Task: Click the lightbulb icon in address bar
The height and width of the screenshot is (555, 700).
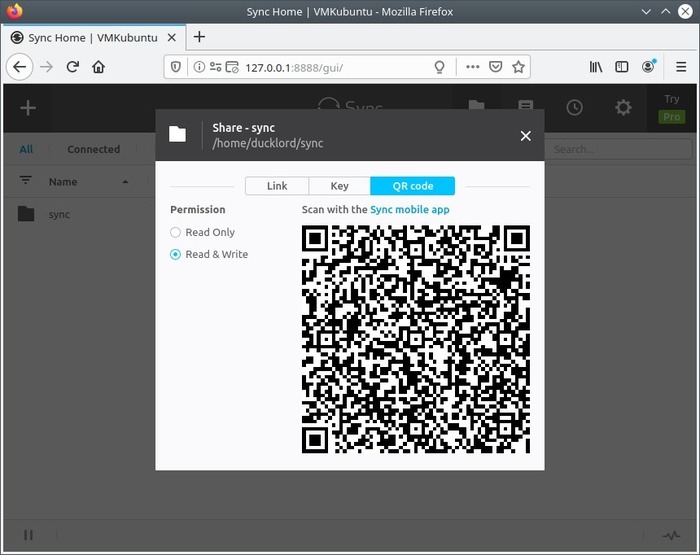Action: [x=440, y=67]
